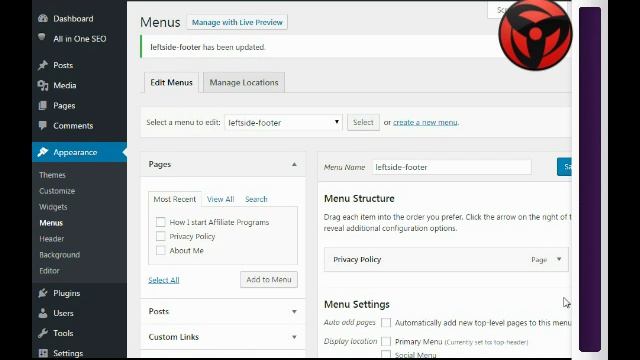Click the Users person icon
This screenshot has width=640, height=360.
click(x=43, y=313)
